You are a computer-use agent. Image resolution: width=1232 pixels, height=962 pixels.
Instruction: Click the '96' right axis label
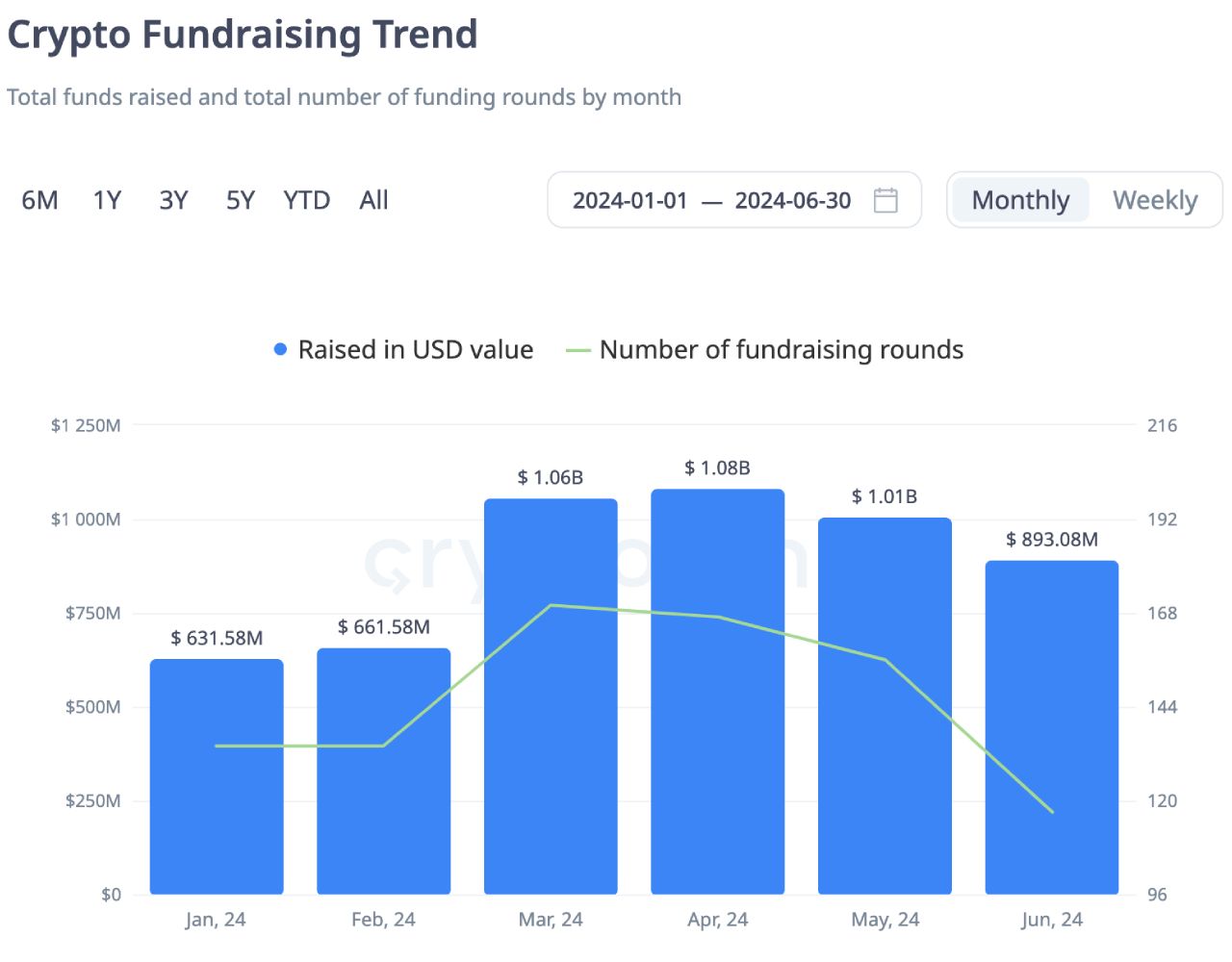[1157, 895]
